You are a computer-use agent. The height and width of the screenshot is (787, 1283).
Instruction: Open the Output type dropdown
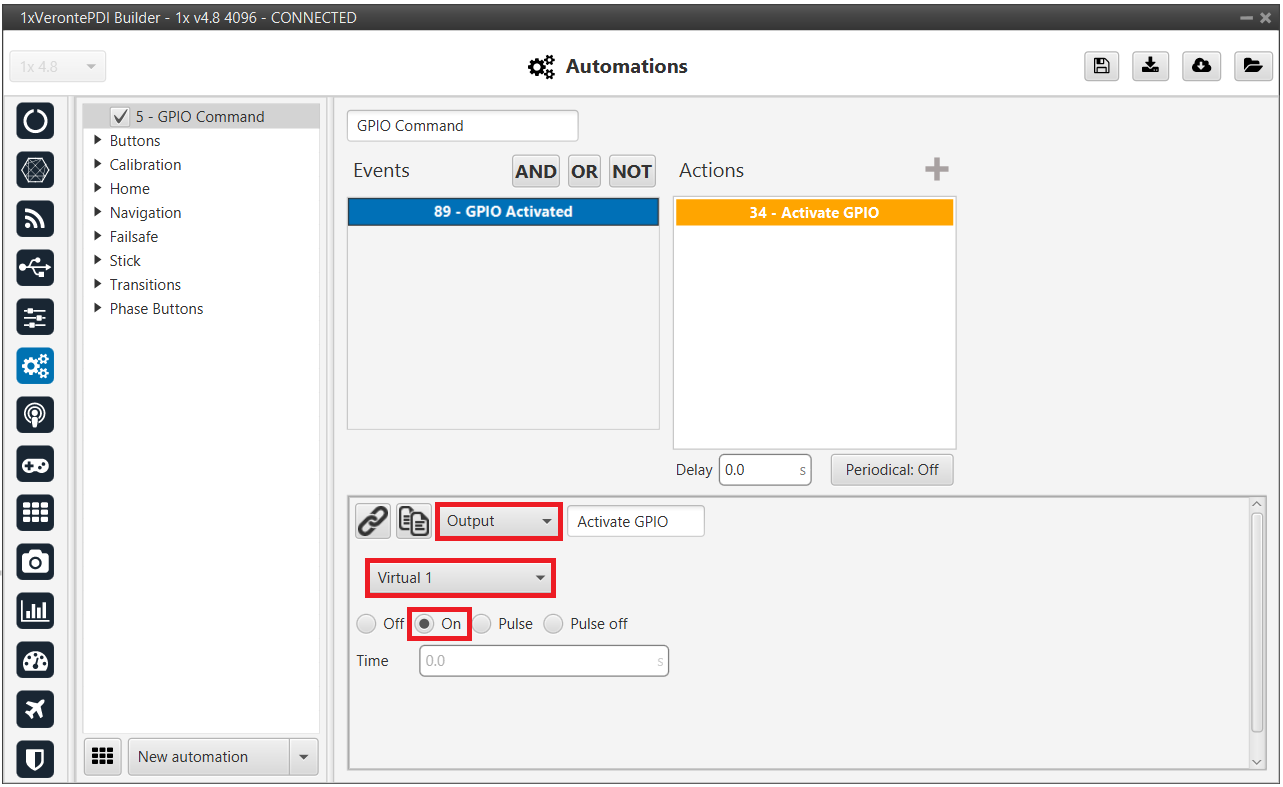pos(499,521)
